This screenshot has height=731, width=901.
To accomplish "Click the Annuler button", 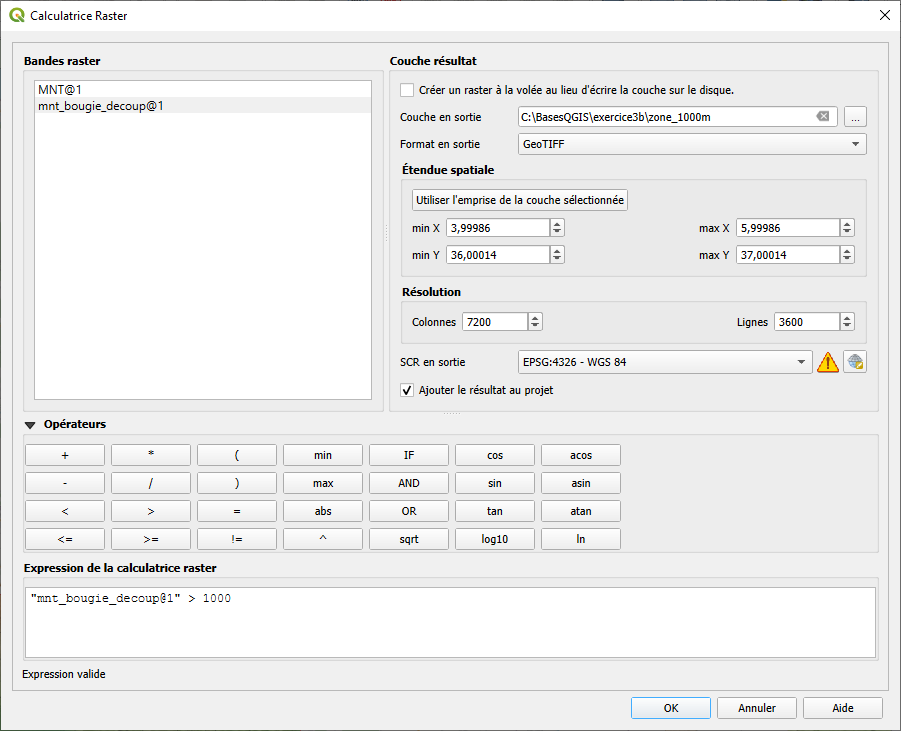I will point(757,708).
